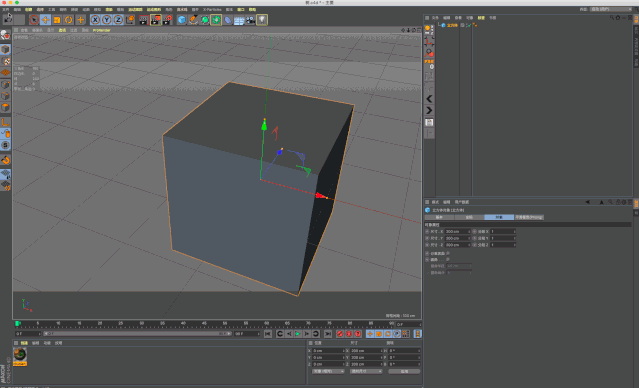Open the coordinate system toggle icon
Screen dimensions: 639x388
point(130,20)
